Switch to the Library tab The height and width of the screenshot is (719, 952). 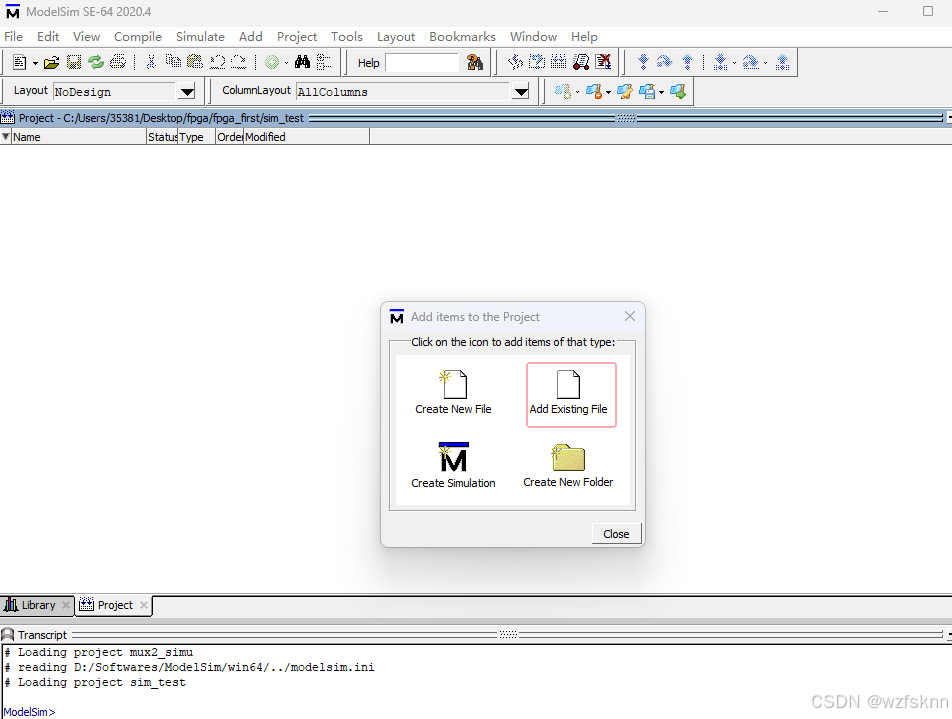37,605
